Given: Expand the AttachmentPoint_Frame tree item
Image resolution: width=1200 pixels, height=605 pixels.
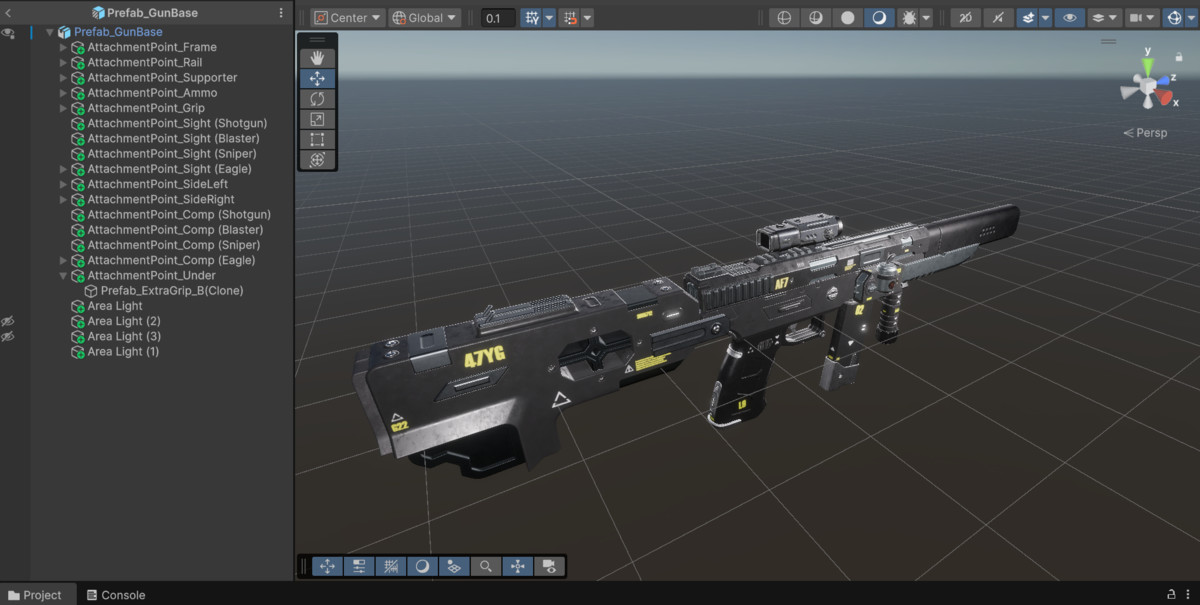Looking at the screenshot, I should [63, 47].
